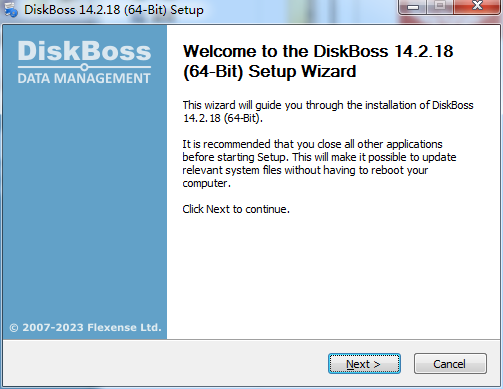Click the DiskBoss Data Management logo
503x389 pixels.
point(84,62)
